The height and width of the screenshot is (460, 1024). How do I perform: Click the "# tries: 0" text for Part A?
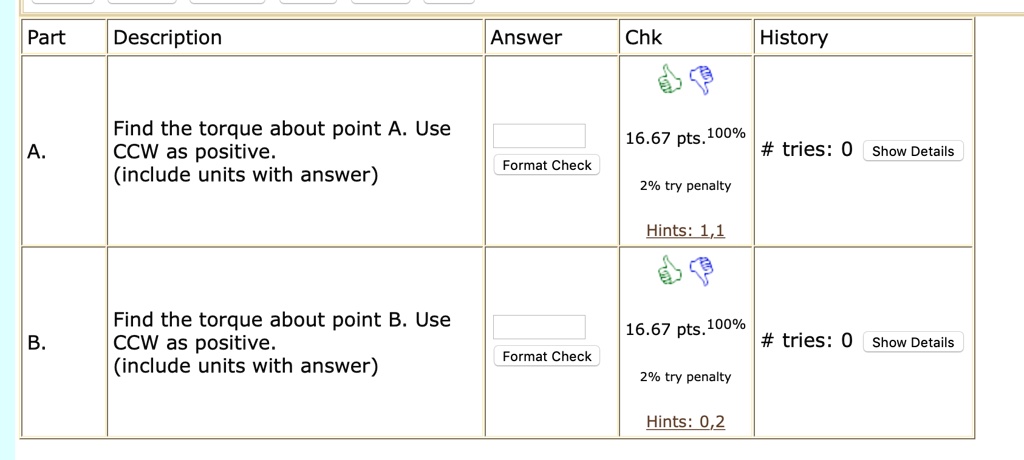point(806,150)
